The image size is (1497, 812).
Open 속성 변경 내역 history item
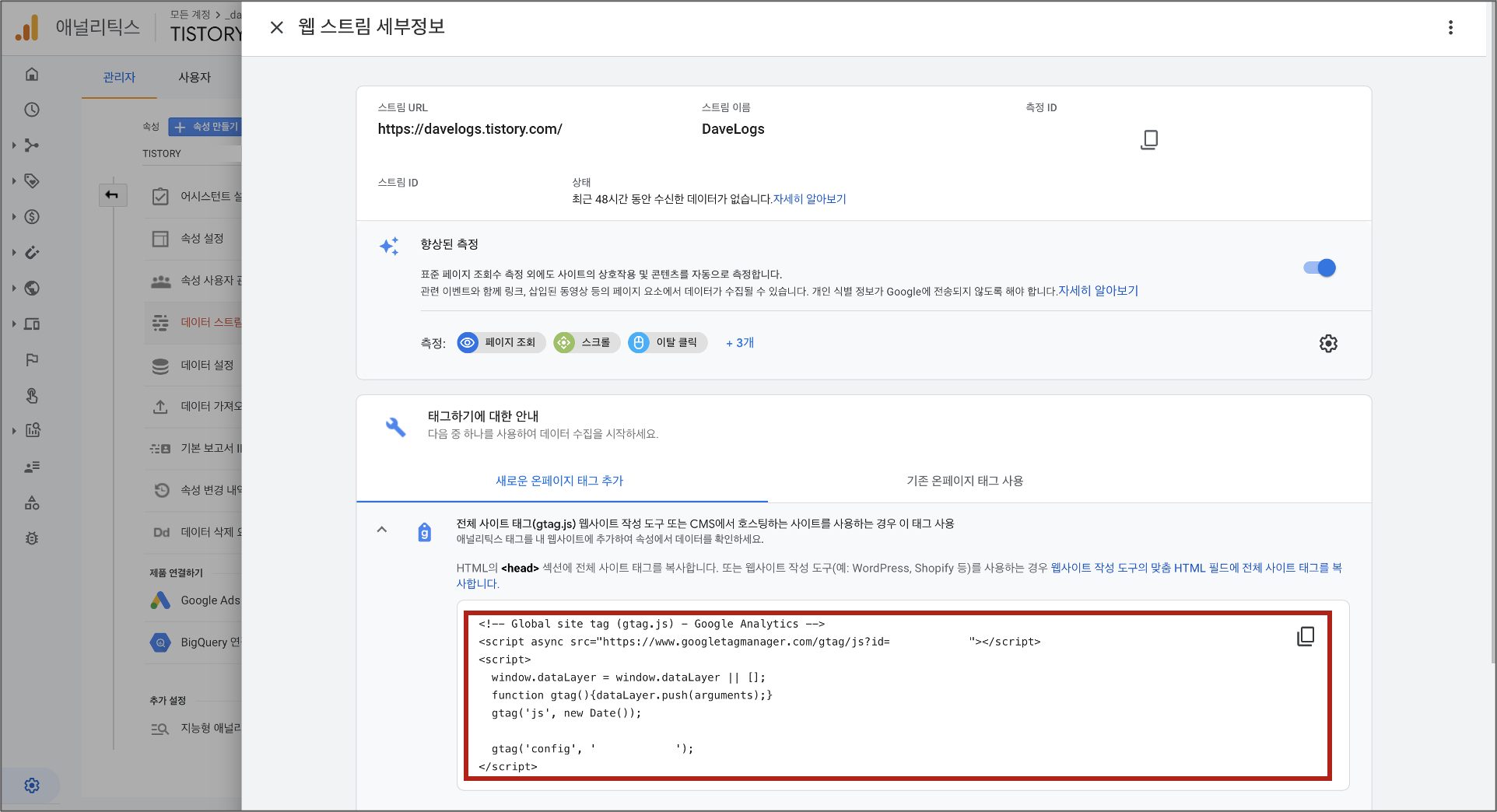point(194,490)
